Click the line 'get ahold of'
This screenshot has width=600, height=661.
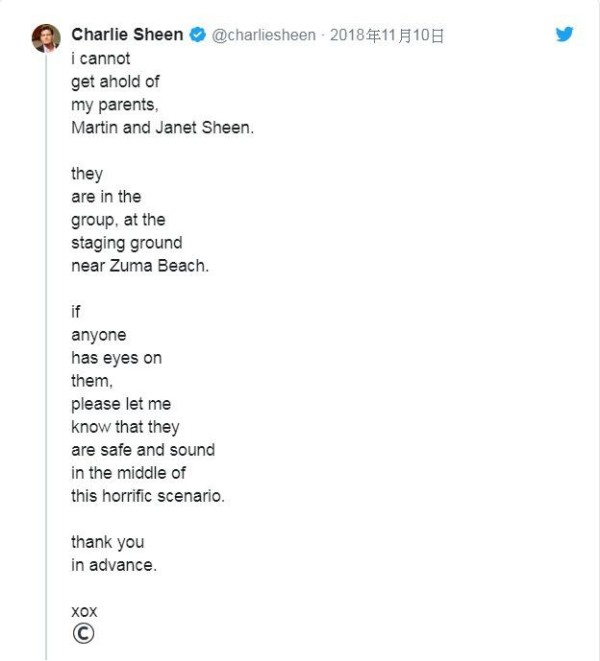click(115, 82)
